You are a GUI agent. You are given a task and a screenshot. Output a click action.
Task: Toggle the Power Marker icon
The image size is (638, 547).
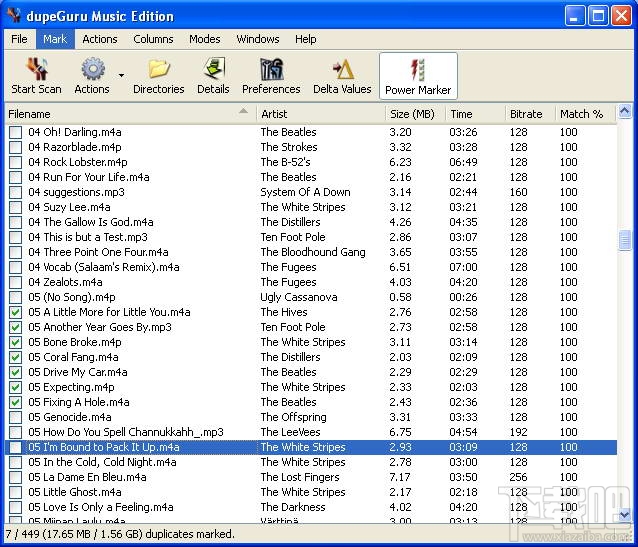[x=418, y=69]
